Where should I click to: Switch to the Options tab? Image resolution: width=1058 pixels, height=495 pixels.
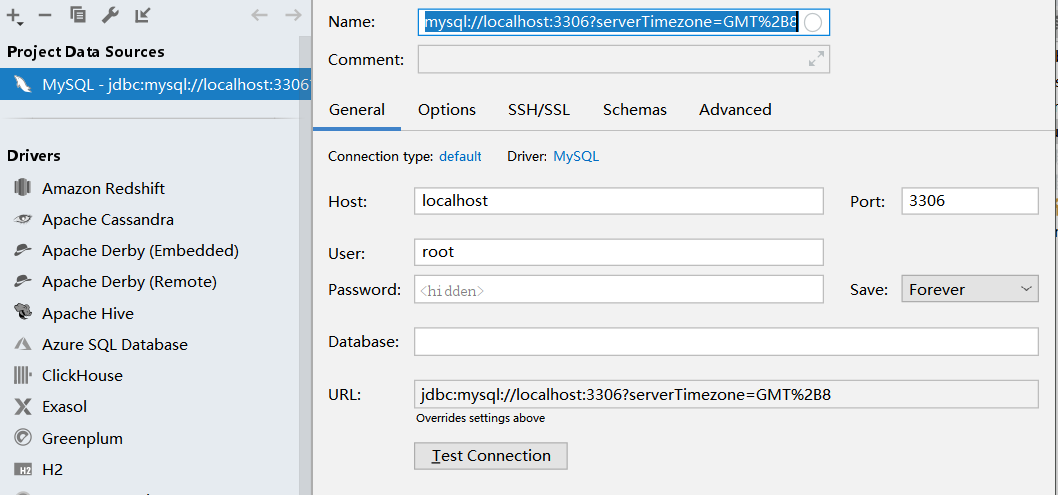coord(447,110)
